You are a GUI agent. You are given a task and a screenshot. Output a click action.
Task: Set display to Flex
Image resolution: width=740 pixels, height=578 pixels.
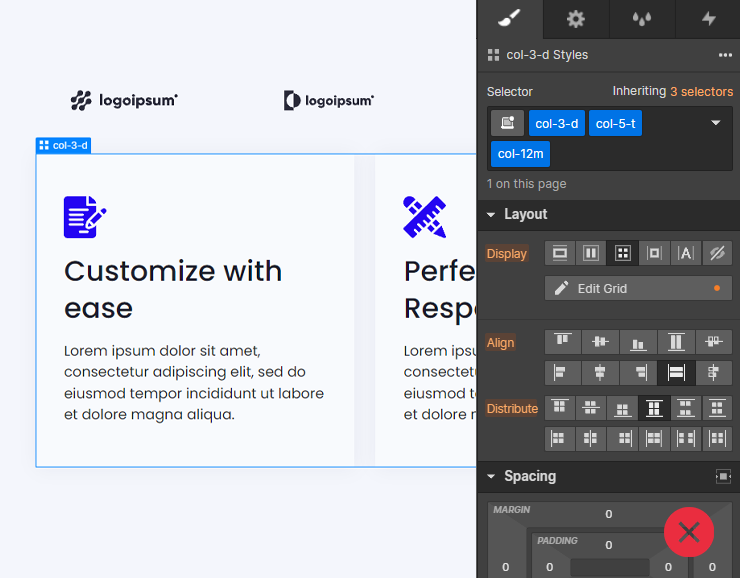(591, 253)
